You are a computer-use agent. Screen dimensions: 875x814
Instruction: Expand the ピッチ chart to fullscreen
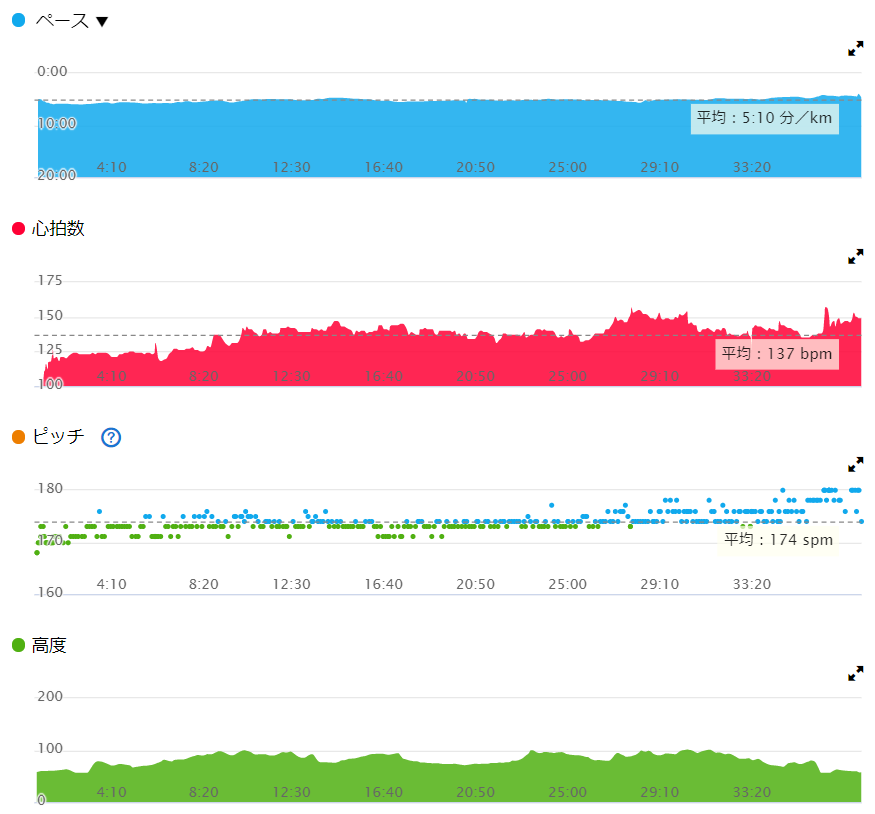[855, 465]
